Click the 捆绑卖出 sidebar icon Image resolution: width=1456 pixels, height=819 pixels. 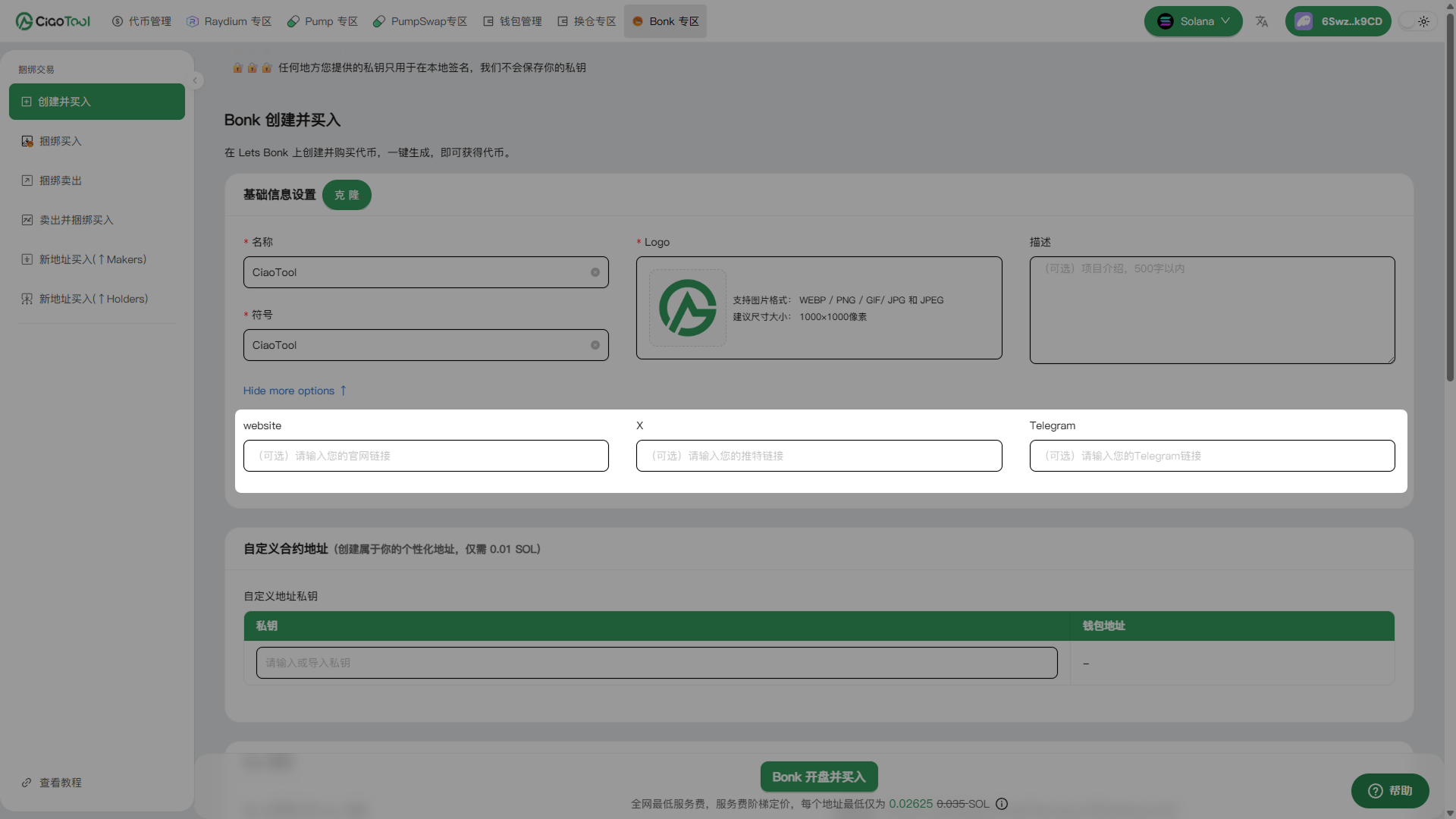tap(27, 180)
